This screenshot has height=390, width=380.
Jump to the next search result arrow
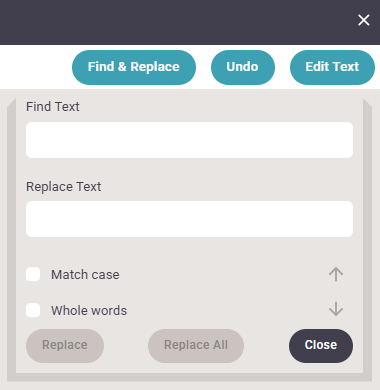pos(336,309)
